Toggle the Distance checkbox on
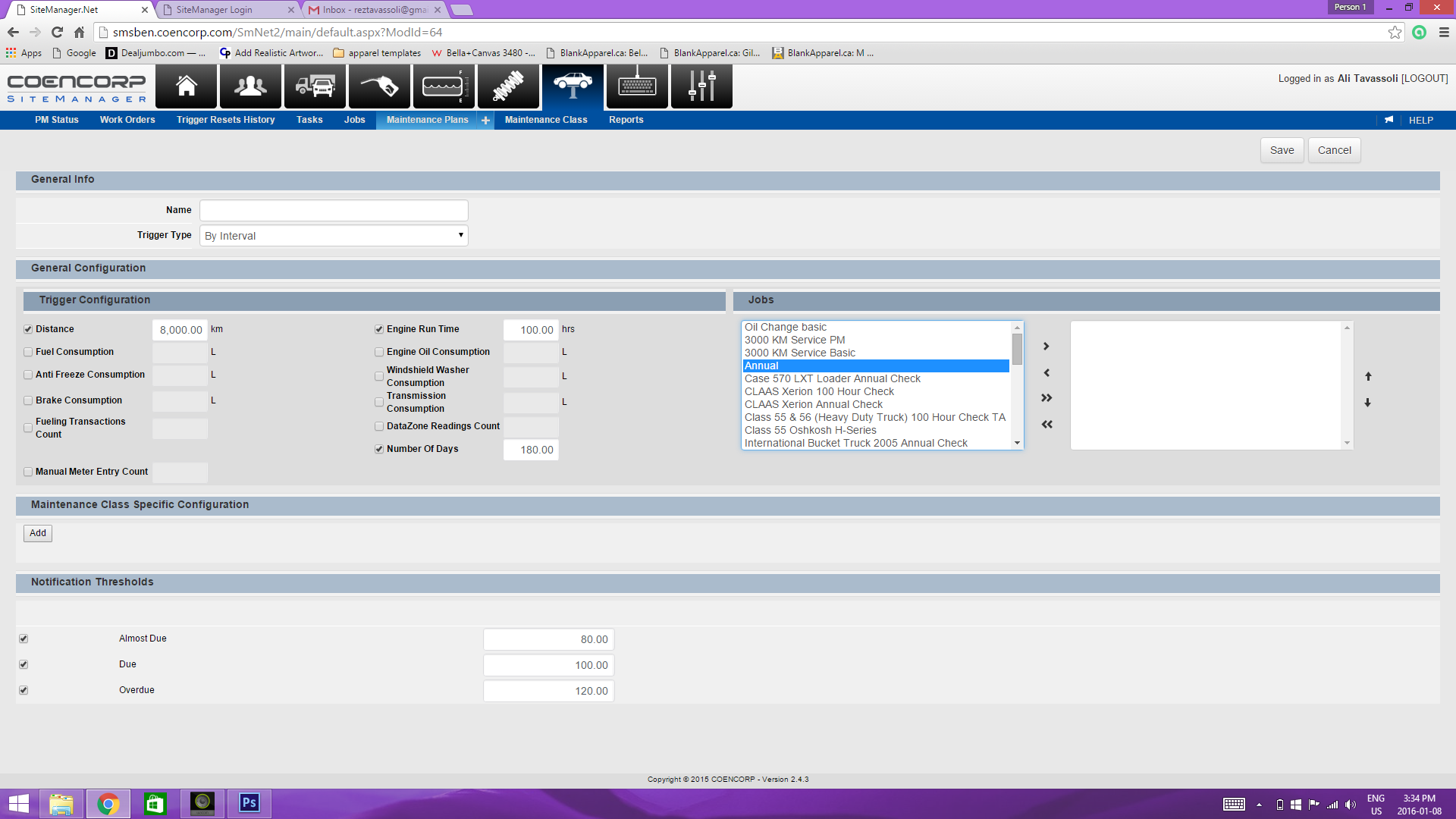Image resolution: width=1456 pixels, height=819 pixels. pos(27,329)
